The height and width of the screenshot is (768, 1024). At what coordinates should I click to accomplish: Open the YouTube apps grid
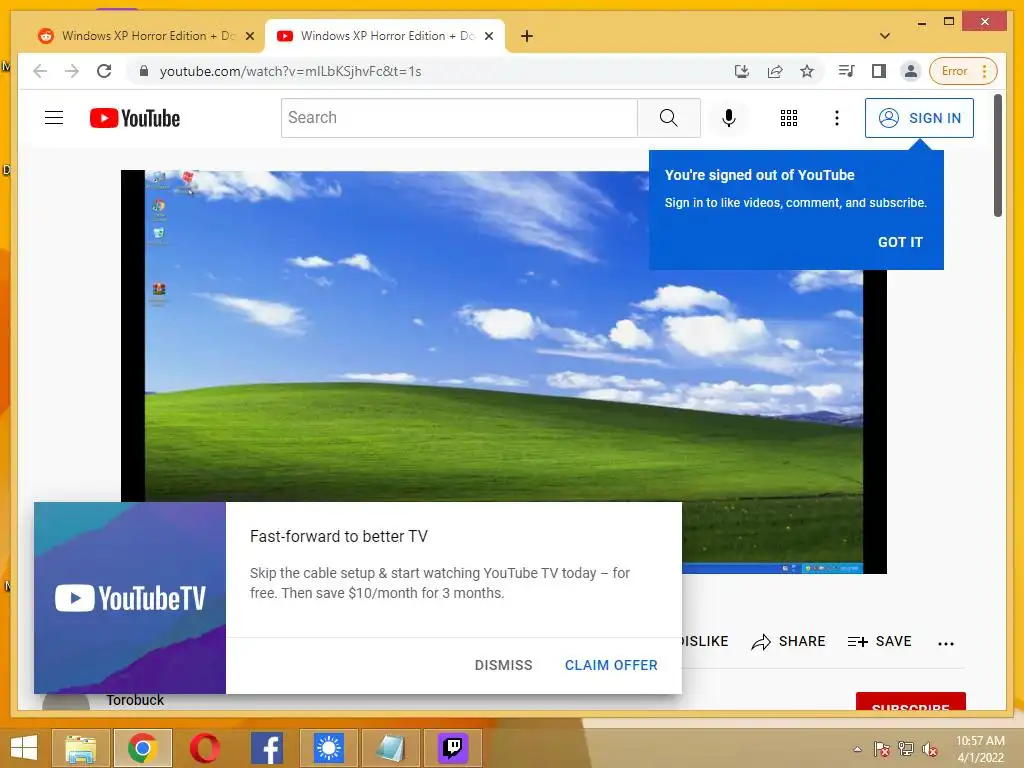pyautogui.click(x=788, y=118)
